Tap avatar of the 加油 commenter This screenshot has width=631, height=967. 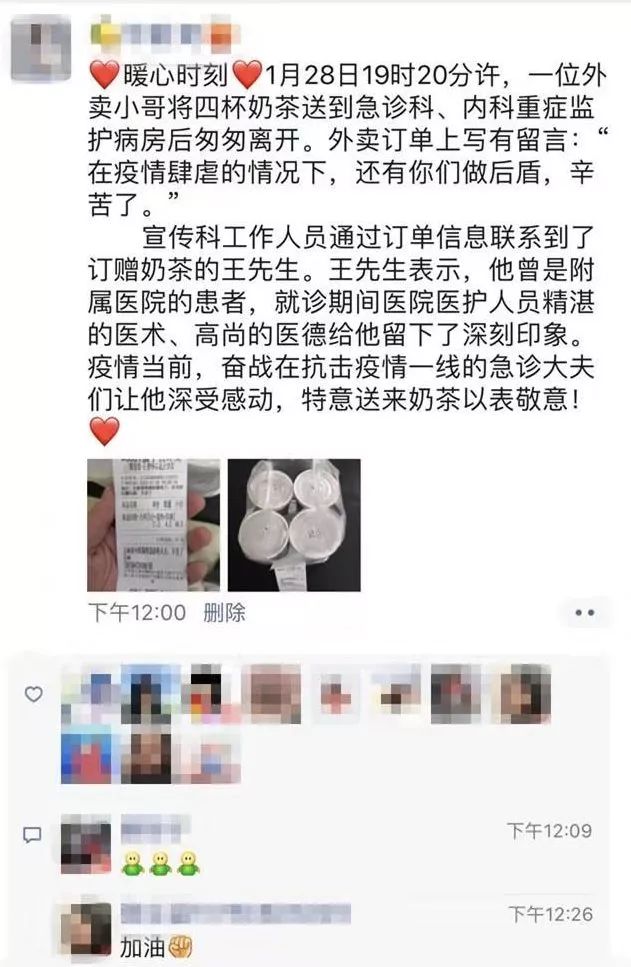[86, 931]
